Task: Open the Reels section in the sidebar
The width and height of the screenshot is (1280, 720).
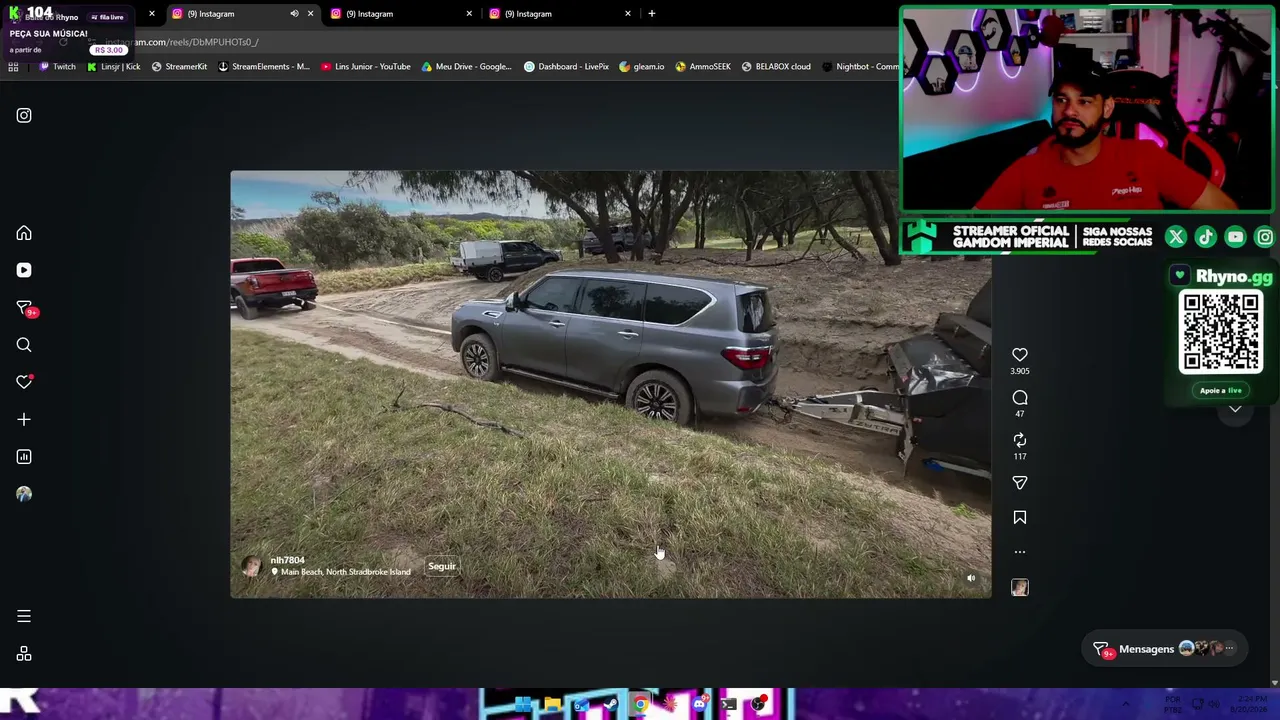Action: 24,270
